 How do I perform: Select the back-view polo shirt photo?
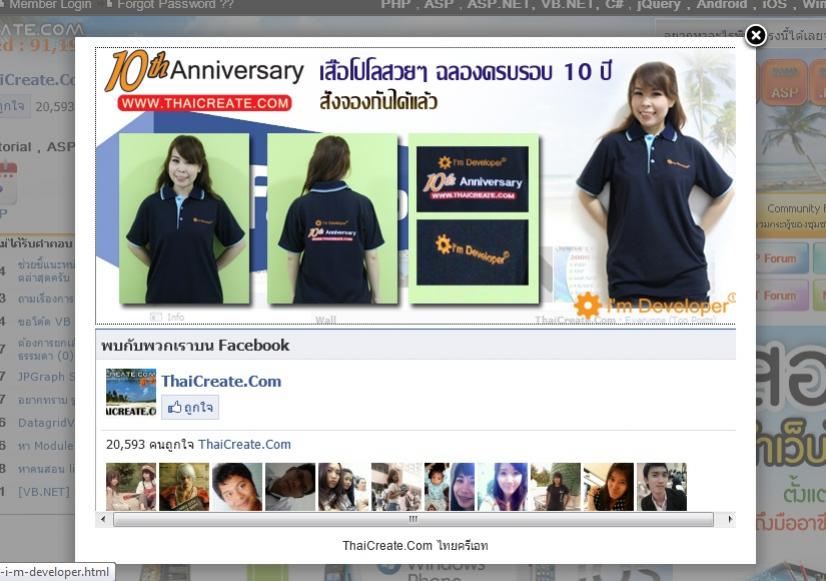point(332,218)
